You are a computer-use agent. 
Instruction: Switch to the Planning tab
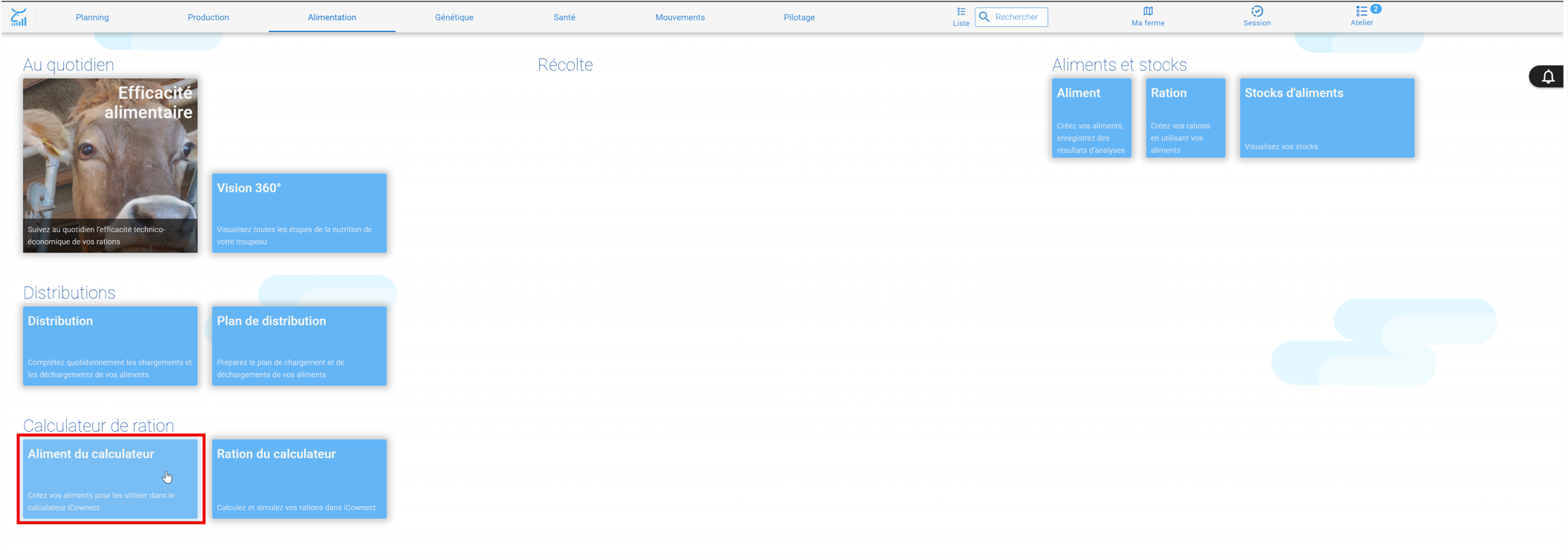pyautogui.click(x=92, y=17)
